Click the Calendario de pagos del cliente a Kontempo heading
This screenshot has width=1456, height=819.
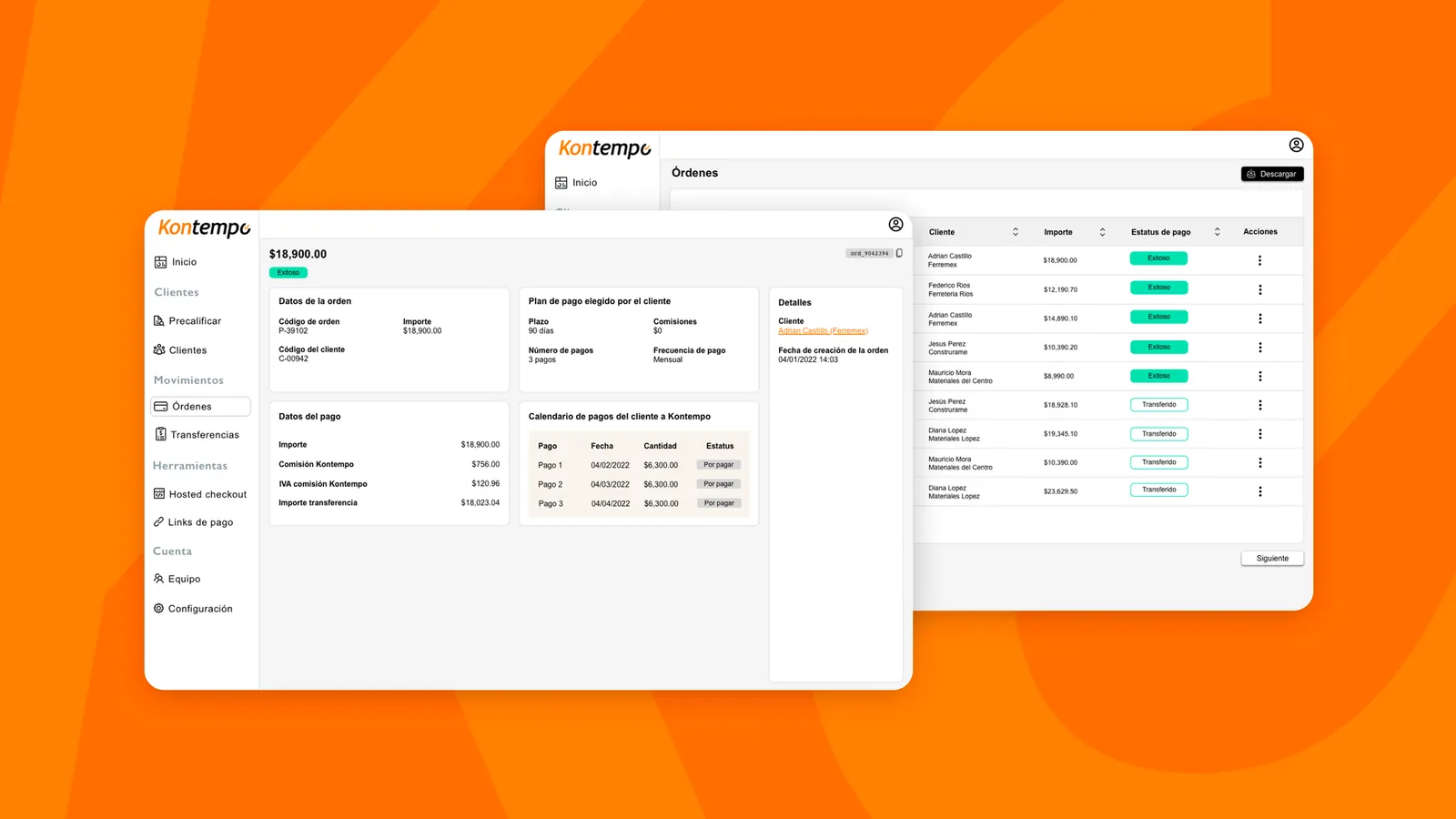(x=620, y=417)
